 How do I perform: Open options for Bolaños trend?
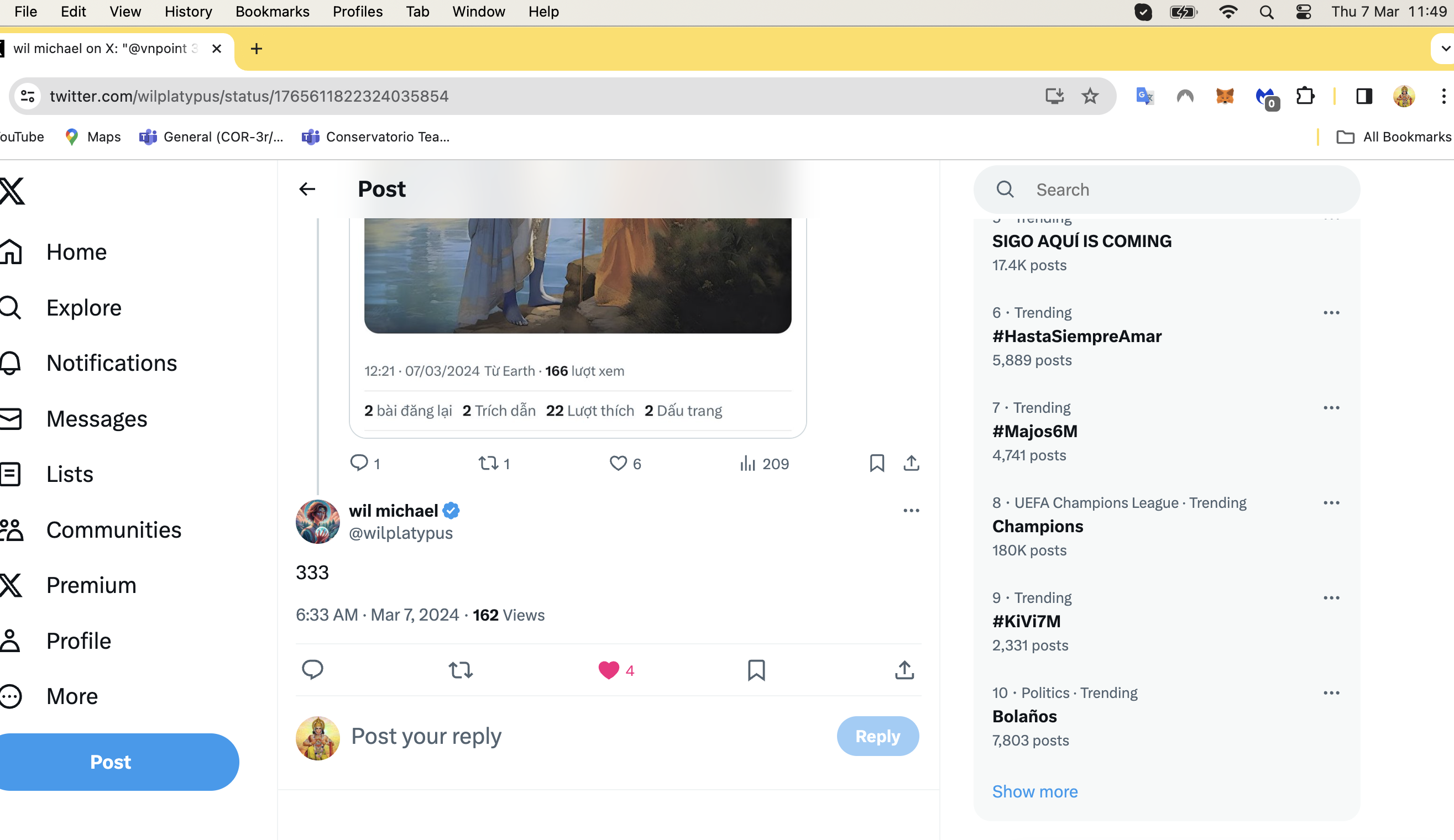pos(1331,693)
